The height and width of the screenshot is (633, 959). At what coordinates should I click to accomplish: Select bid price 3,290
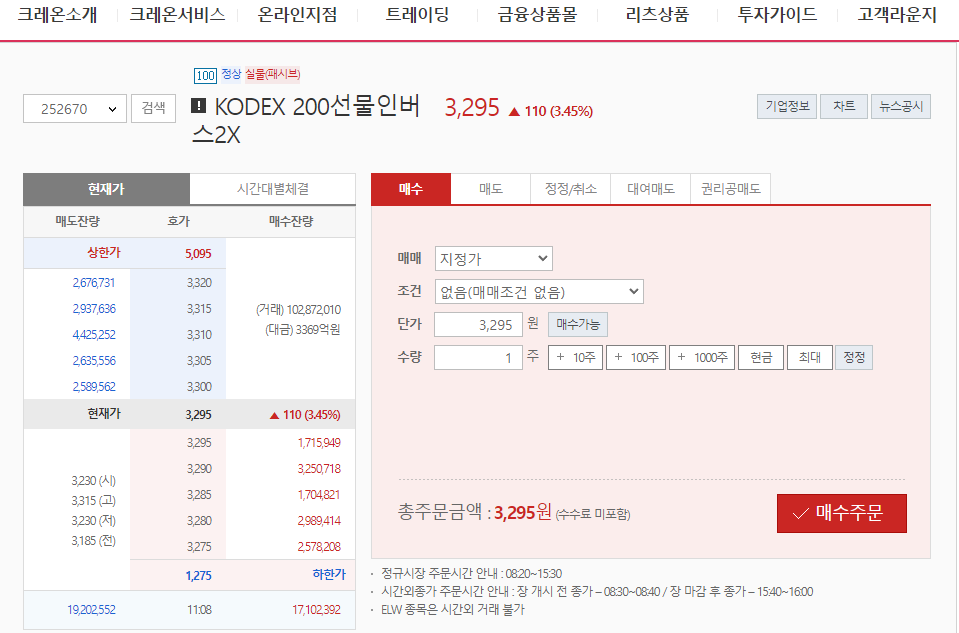199,468
